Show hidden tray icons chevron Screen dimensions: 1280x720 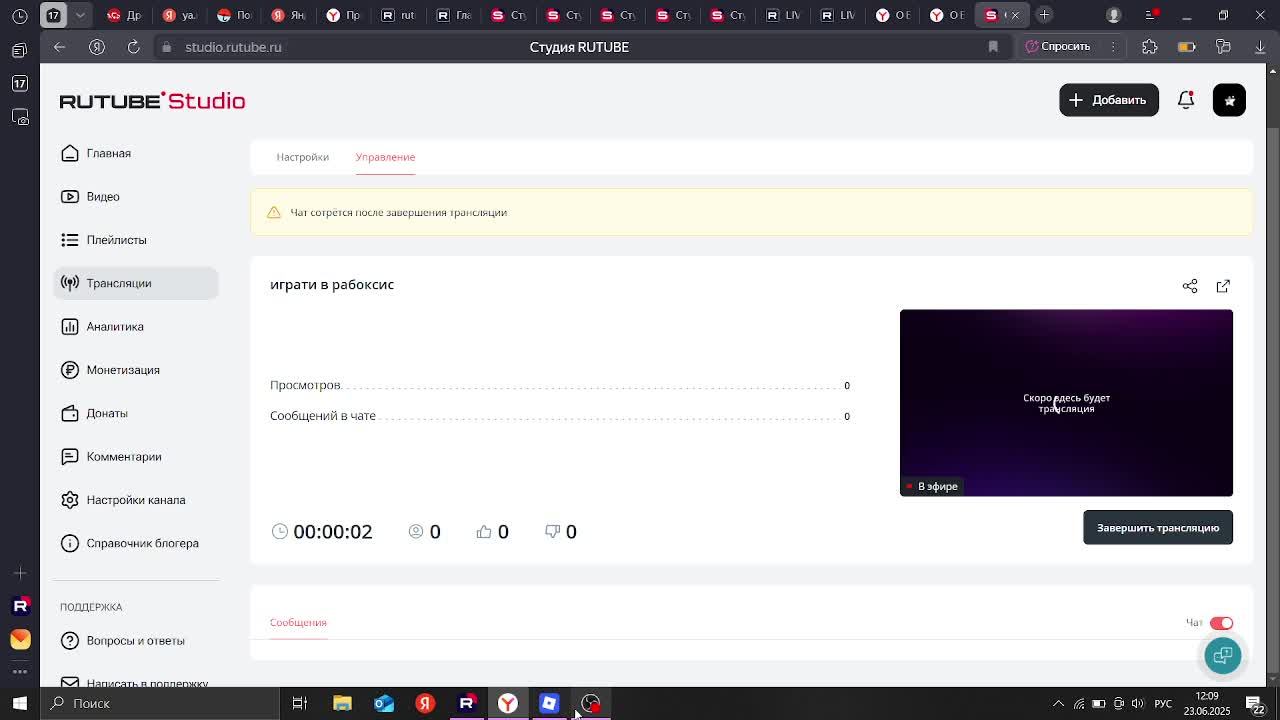(x=1058, y=703)
